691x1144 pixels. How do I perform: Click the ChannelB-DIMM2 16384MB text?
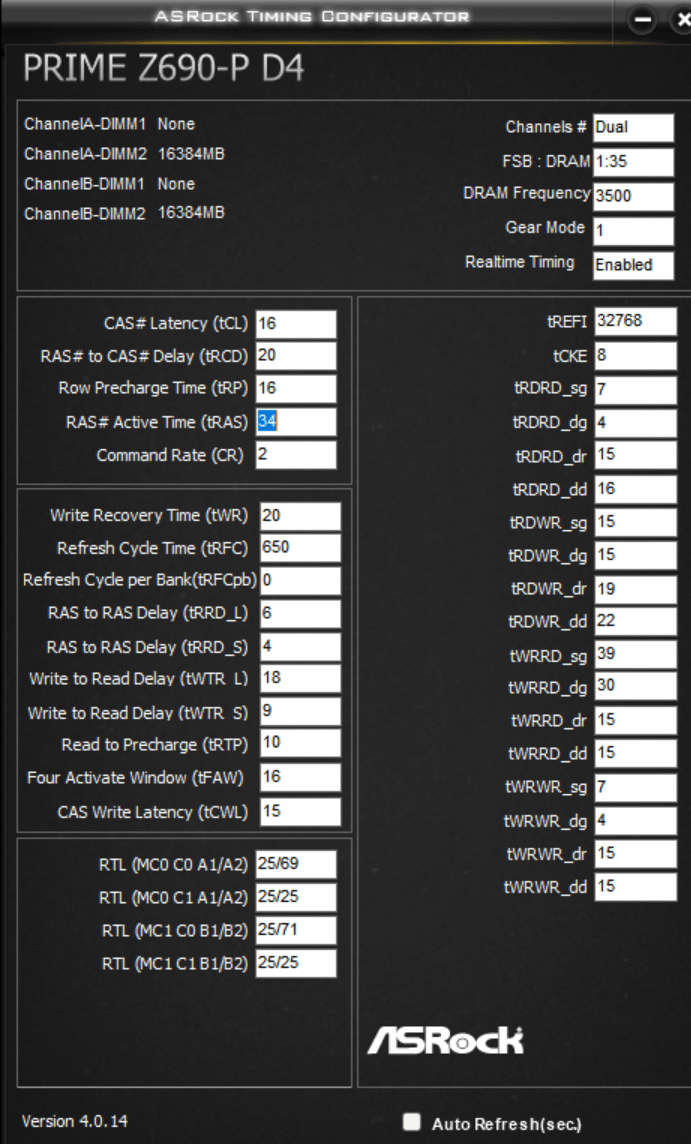coord(124,213)
